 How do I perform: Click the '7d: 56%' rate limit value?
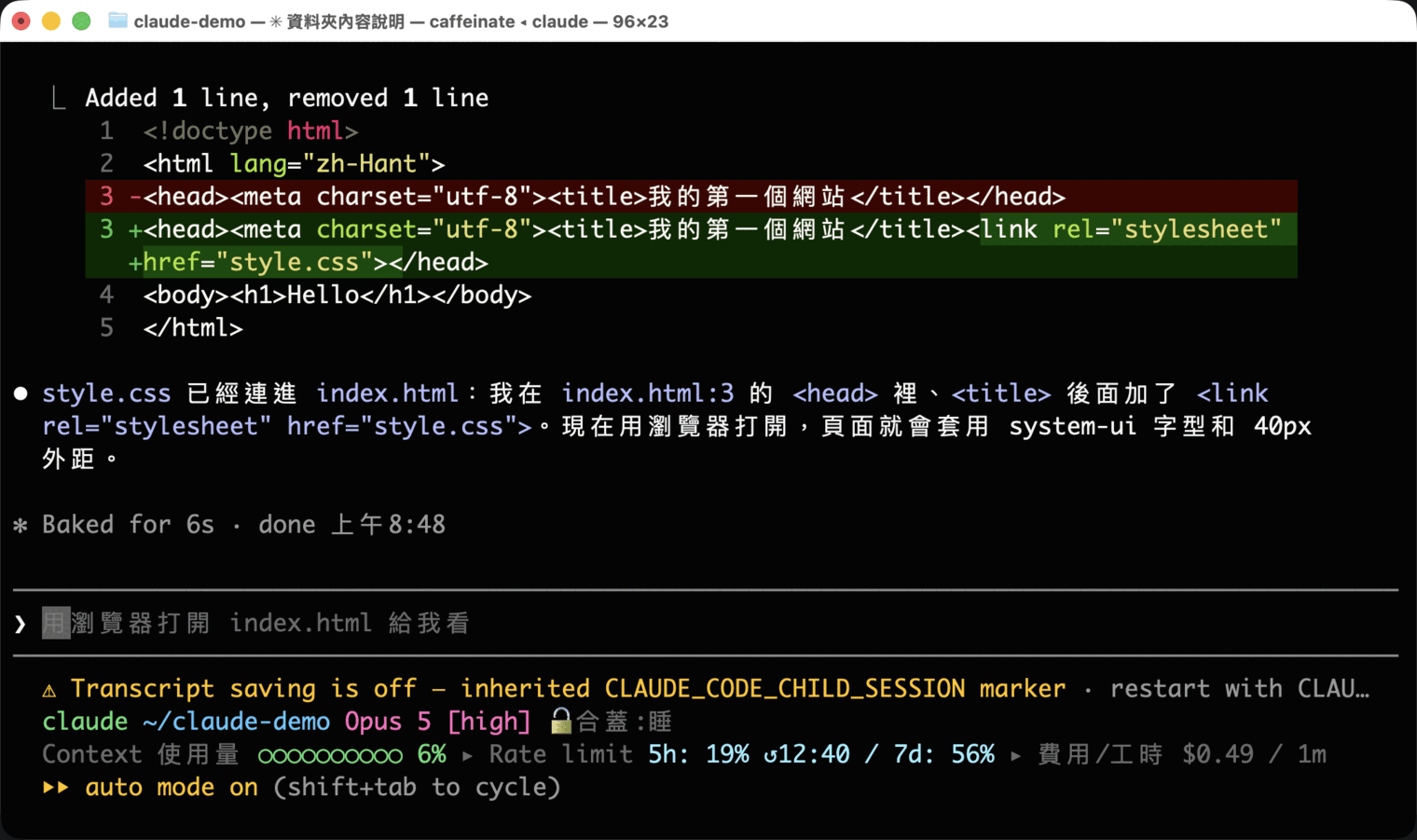coord(943,753)
